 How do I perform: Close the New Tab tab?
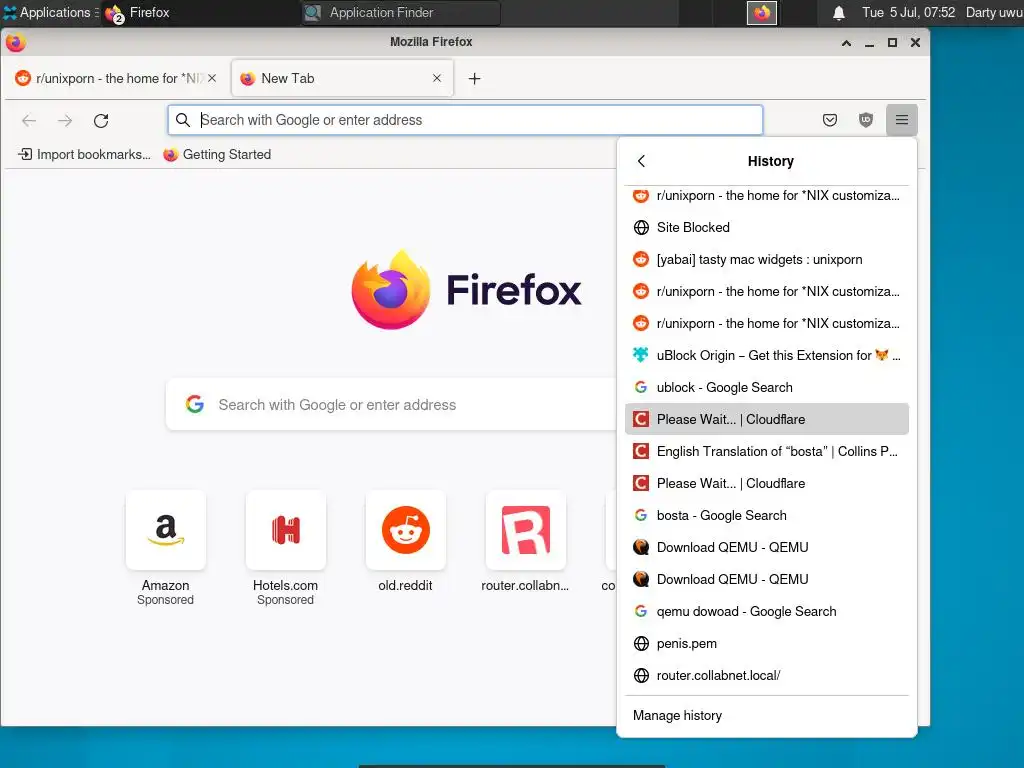(x=437, y=78)
